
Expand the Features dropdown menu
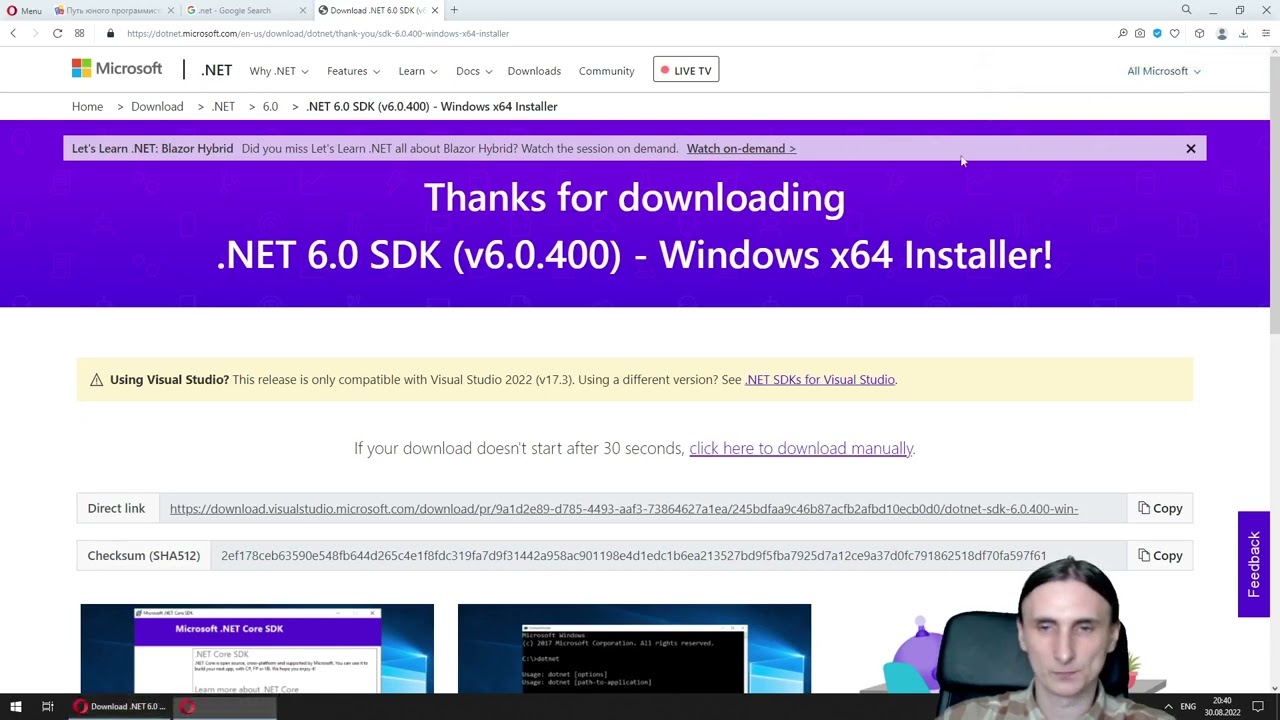353,71
